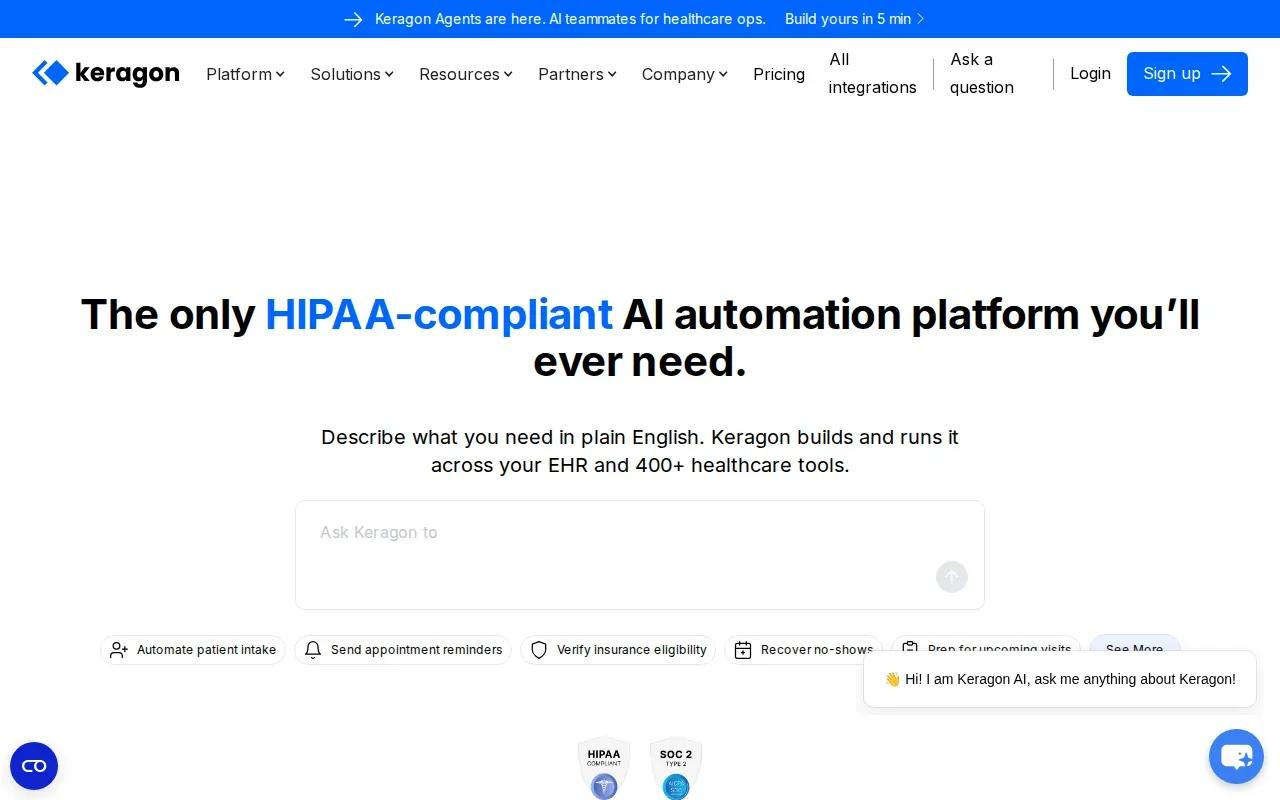Select 'Automate patient intake' suggestion
Image resolution: width=1280 pixels, height=800 pixels.
193,650
